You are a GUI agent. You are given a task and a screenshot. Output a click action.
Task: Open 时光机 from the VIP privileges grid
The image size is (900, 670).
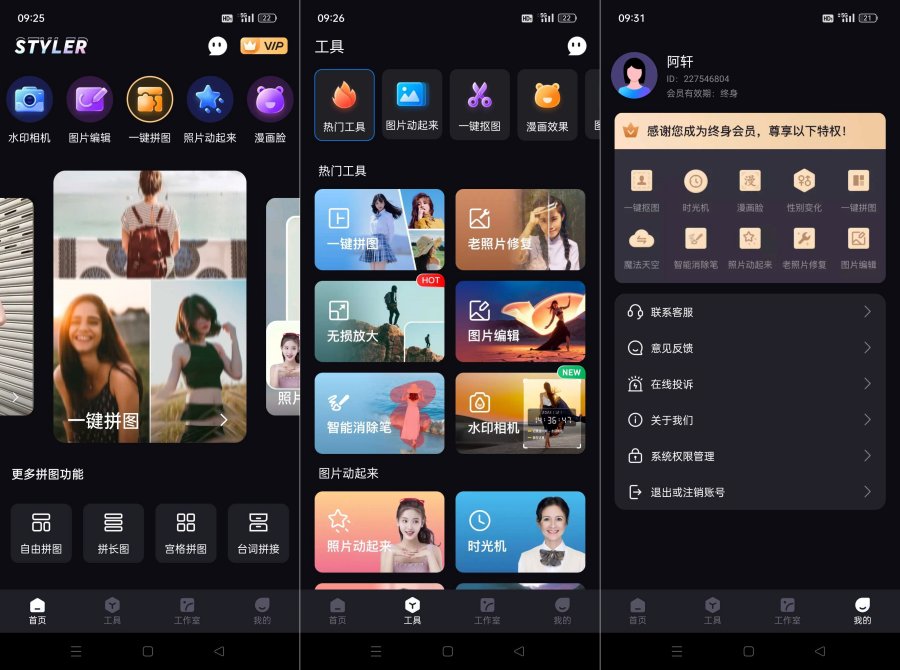click(x=695, y=186)
